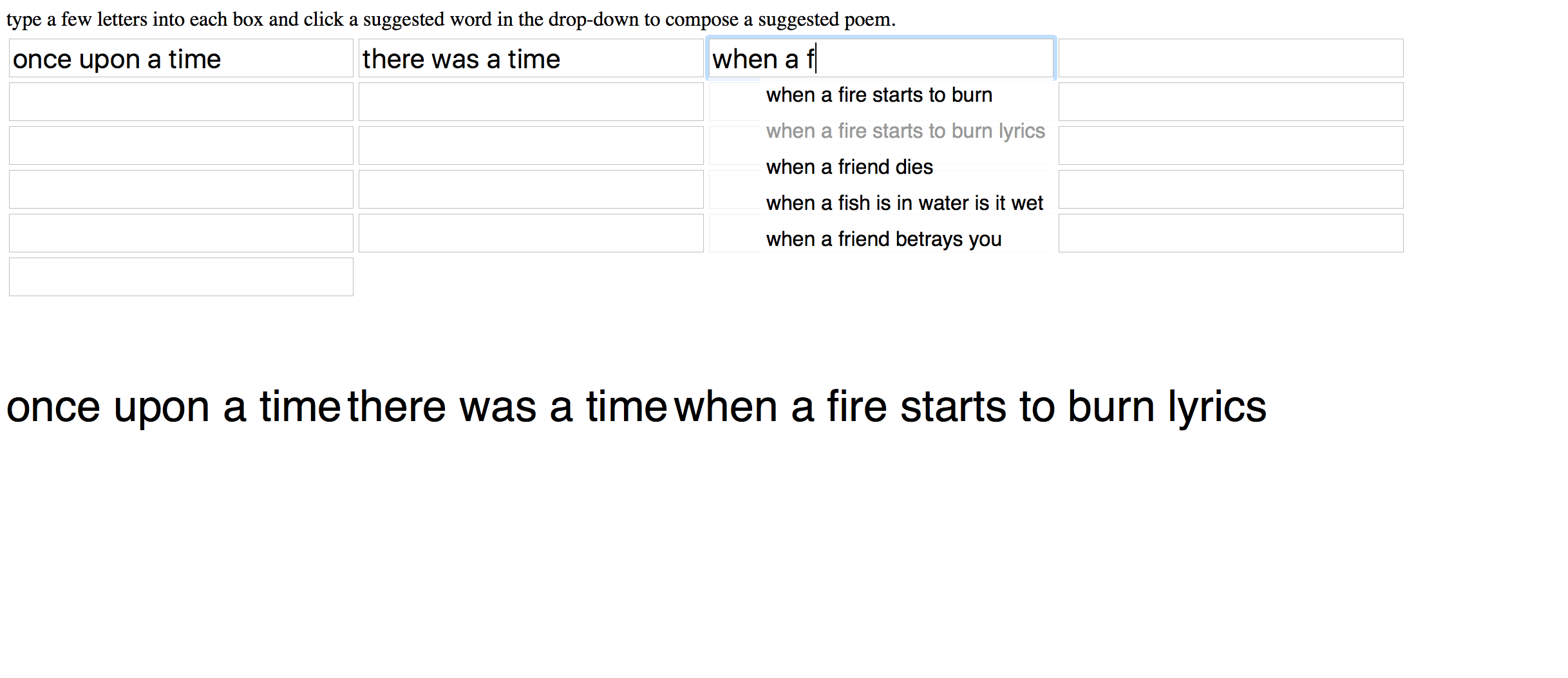Focus the third-row box in the first column
This screenshot has width=1568, height=678.
[x=181, y=146]
